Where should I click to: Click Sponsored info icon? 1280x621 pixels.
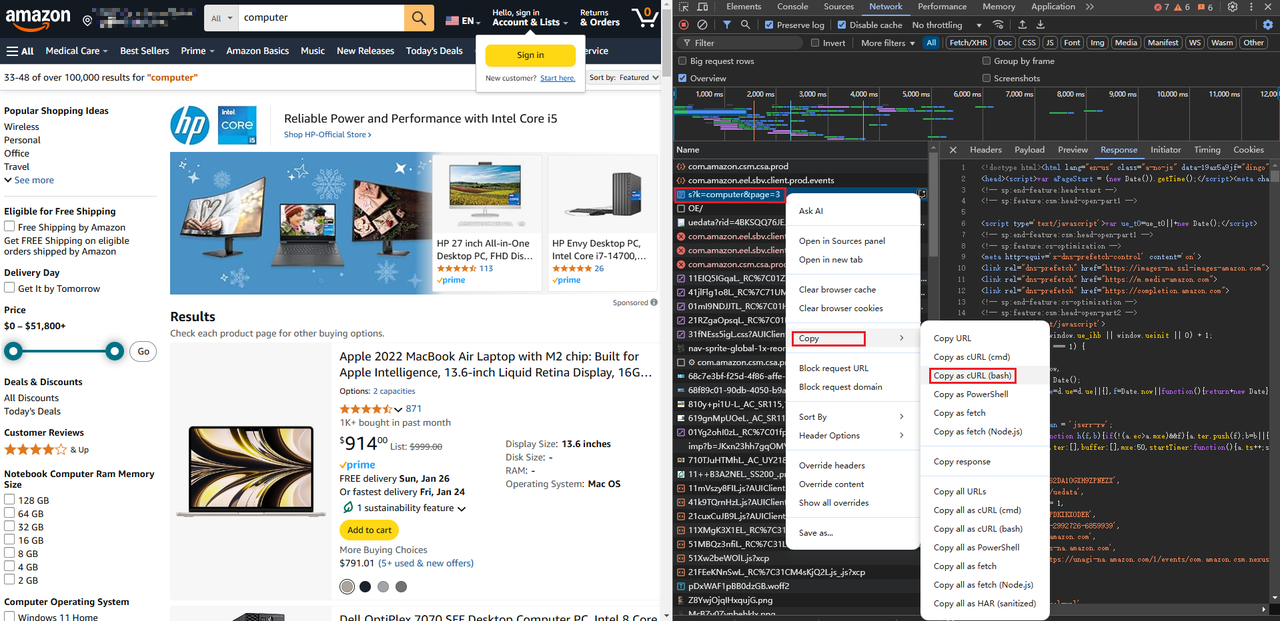654,302
